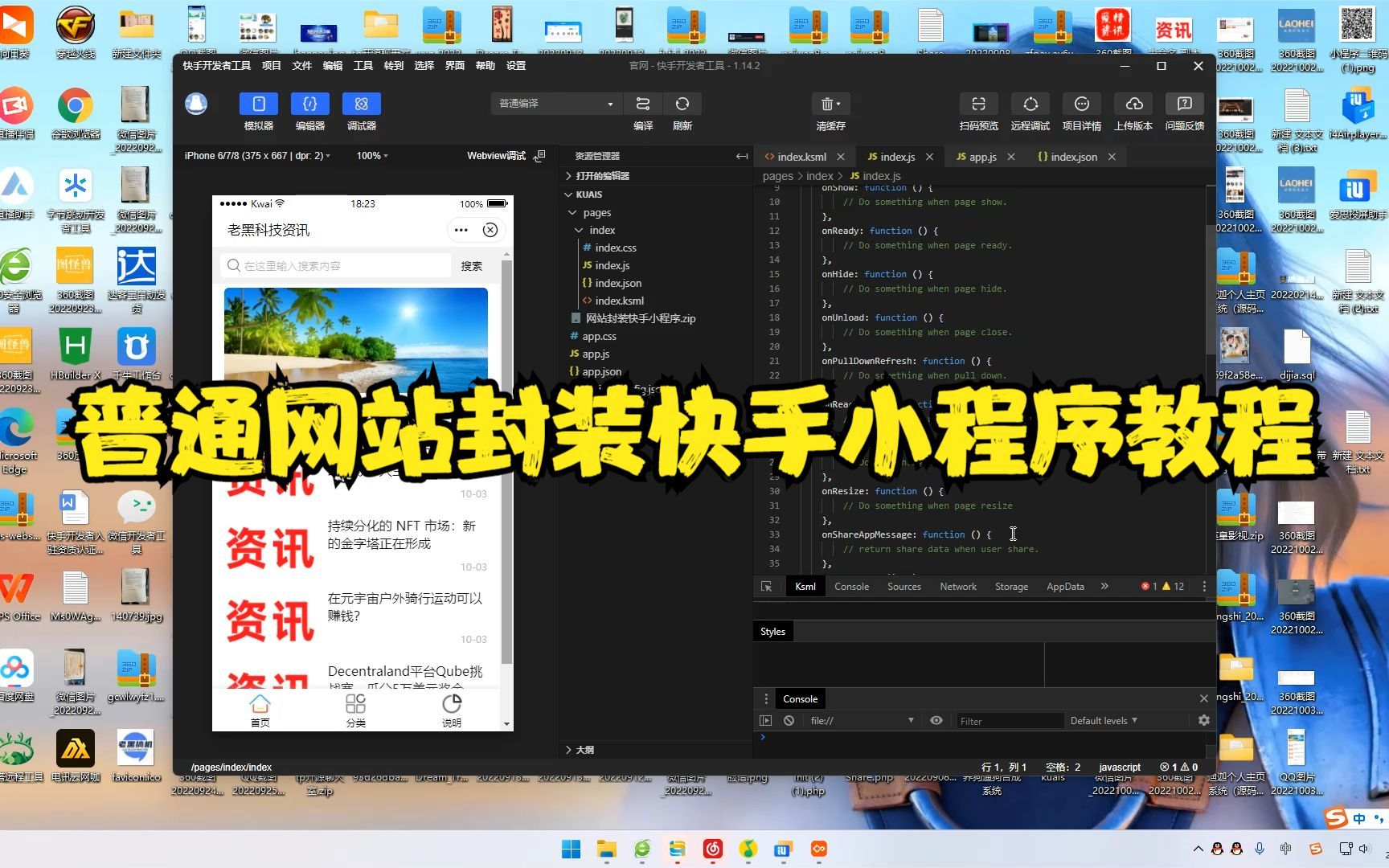This screenshot has width=1389, height=868.
Task: Click the 刷新 refresh icon
Action: coord(682,104)
